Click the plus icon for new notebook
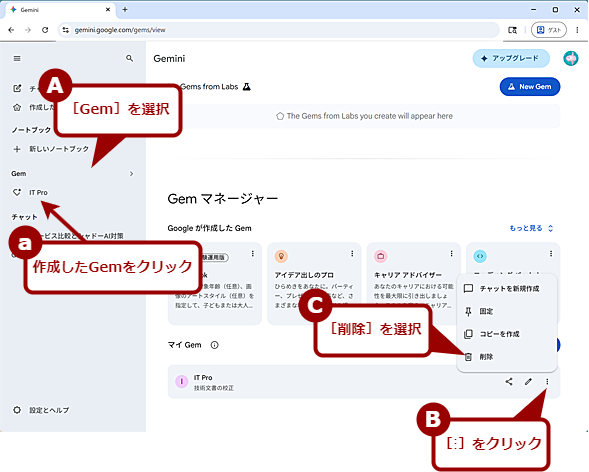 click(x=17, y=149)
